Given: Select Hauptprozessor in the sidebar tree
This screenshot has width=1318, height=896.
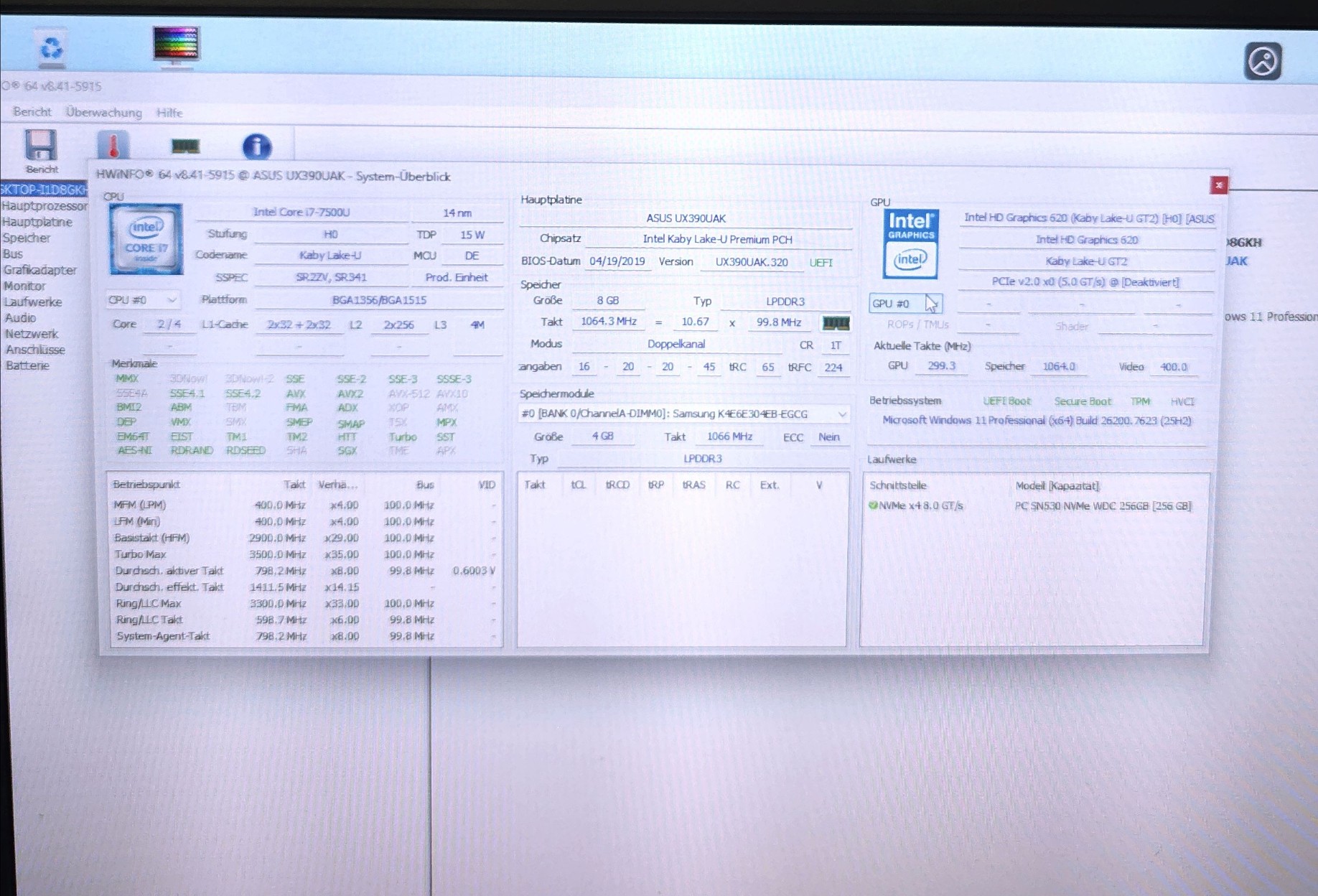Looking at the screenshot, I should (44, 206).
